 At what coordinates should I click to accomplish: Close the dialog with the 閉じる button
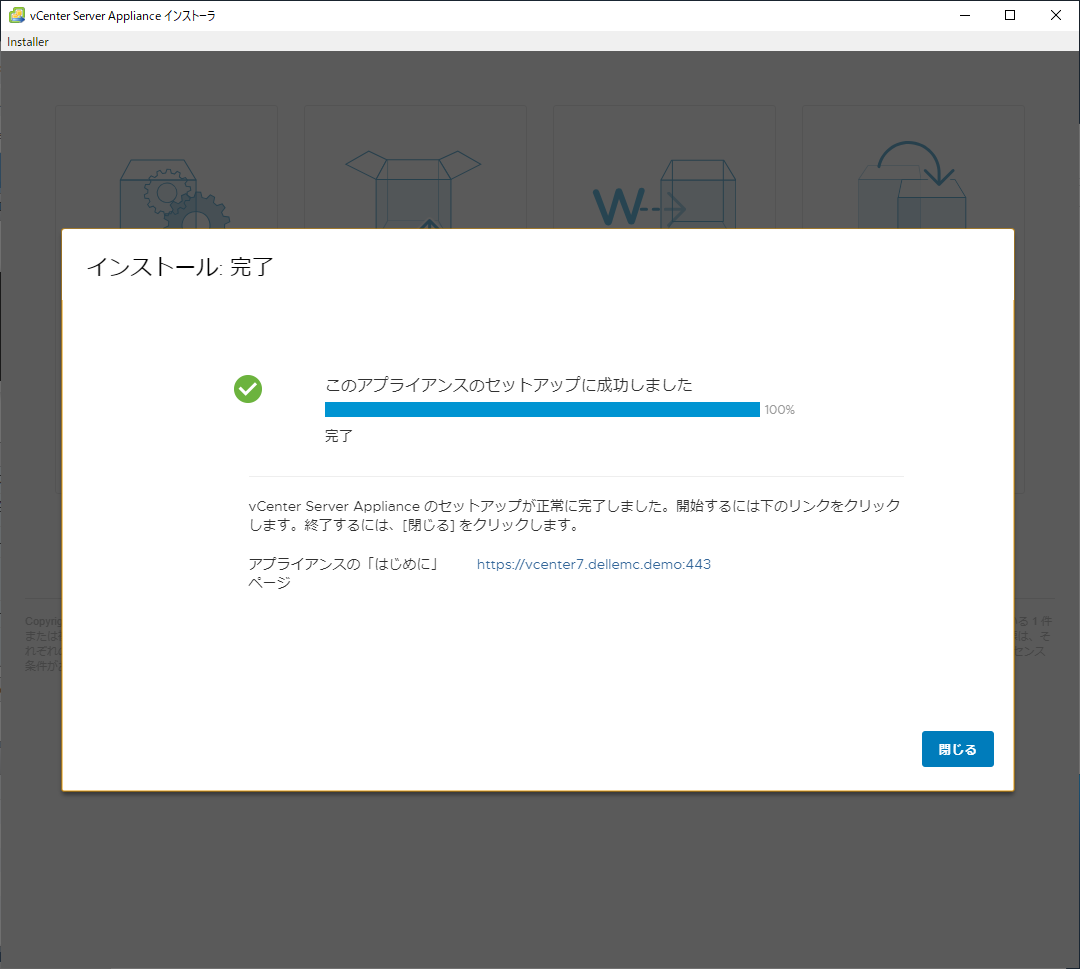point(957,749)
